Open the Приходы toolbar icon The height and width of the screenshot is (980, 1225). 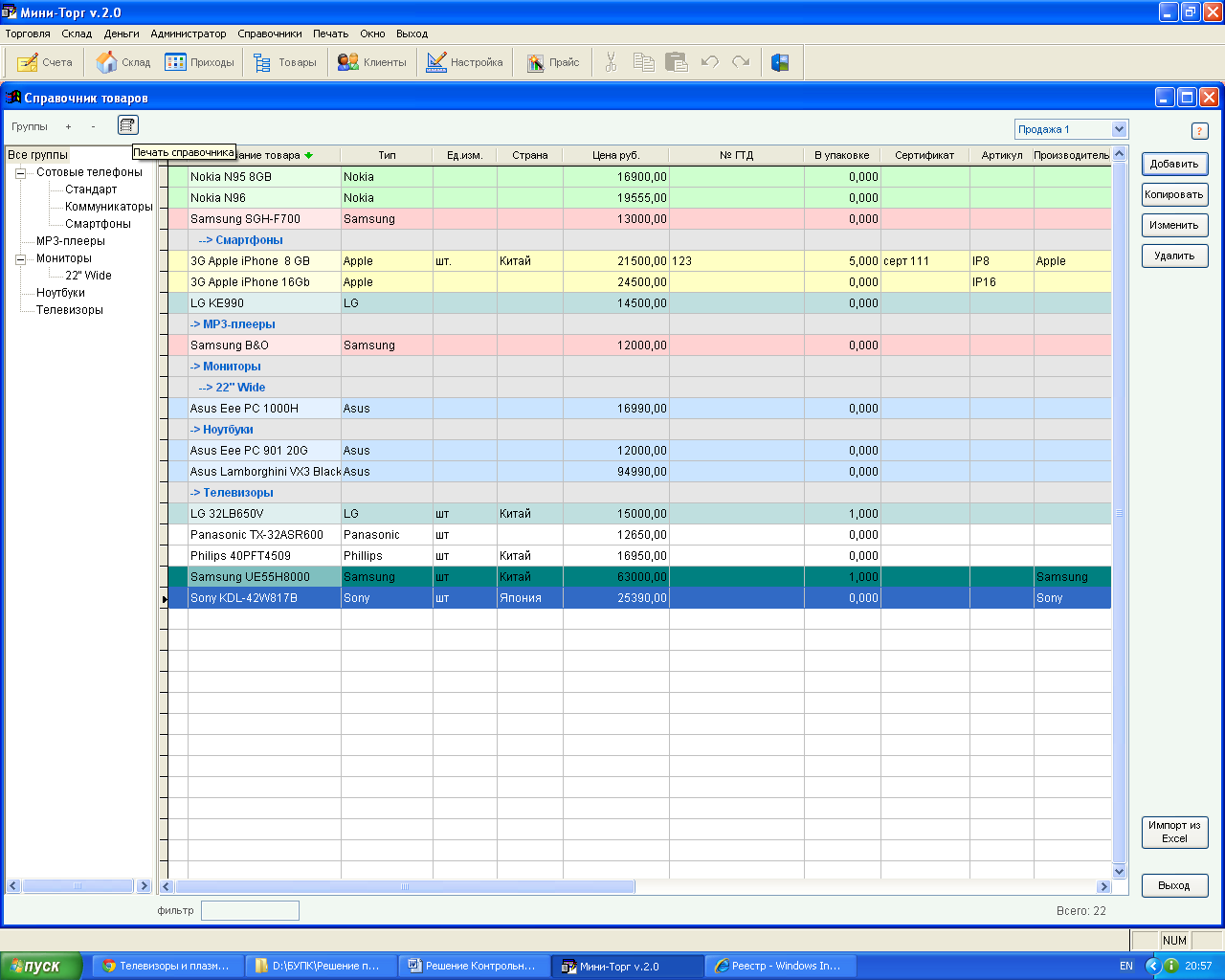(199, 62)
